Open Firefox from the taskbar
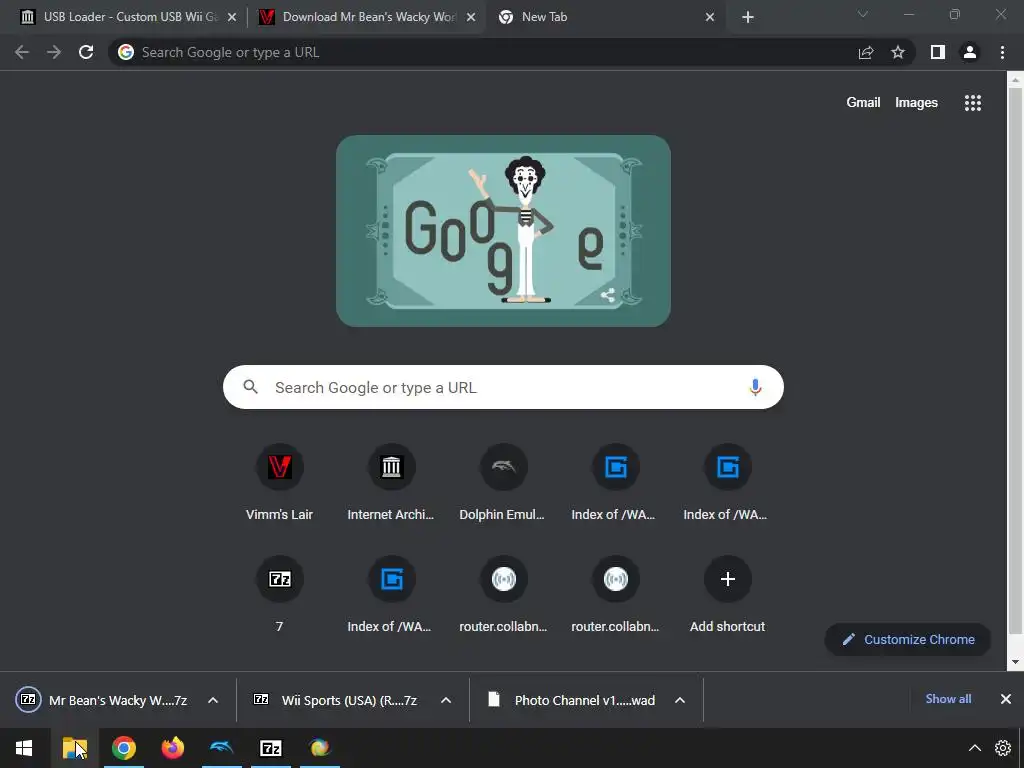This screenshot has height=768, width=1024. [173, 748]
